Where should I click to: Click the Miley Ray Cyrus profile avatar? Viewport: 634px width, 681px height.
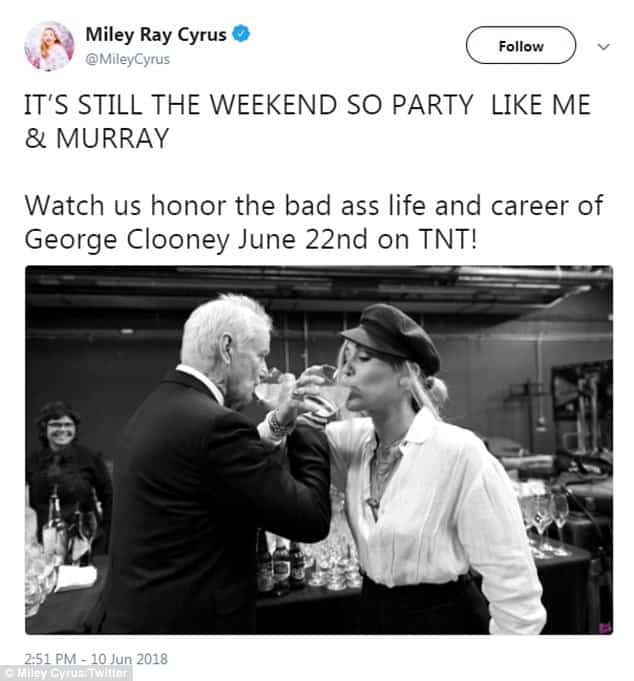point(48,46)
